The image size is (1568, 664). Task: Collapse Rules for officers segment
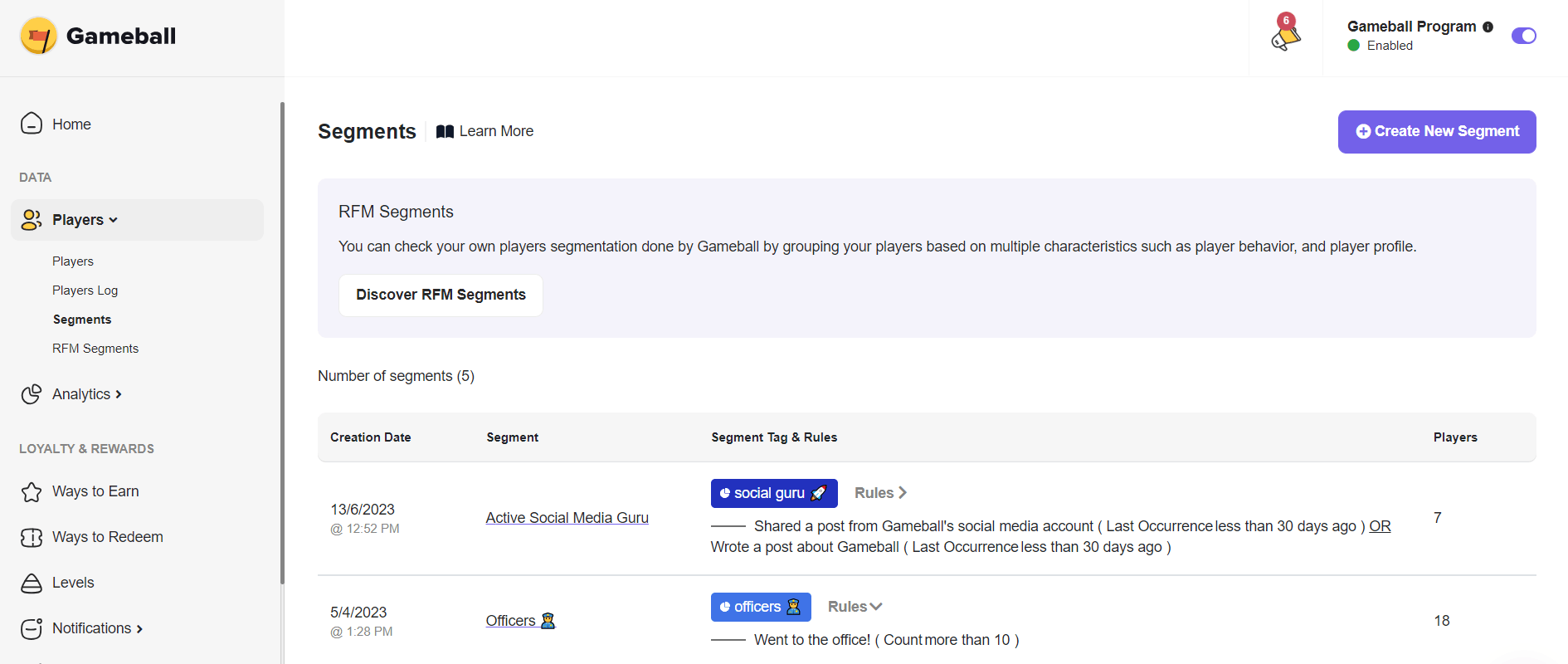click(x=855, y=607)
